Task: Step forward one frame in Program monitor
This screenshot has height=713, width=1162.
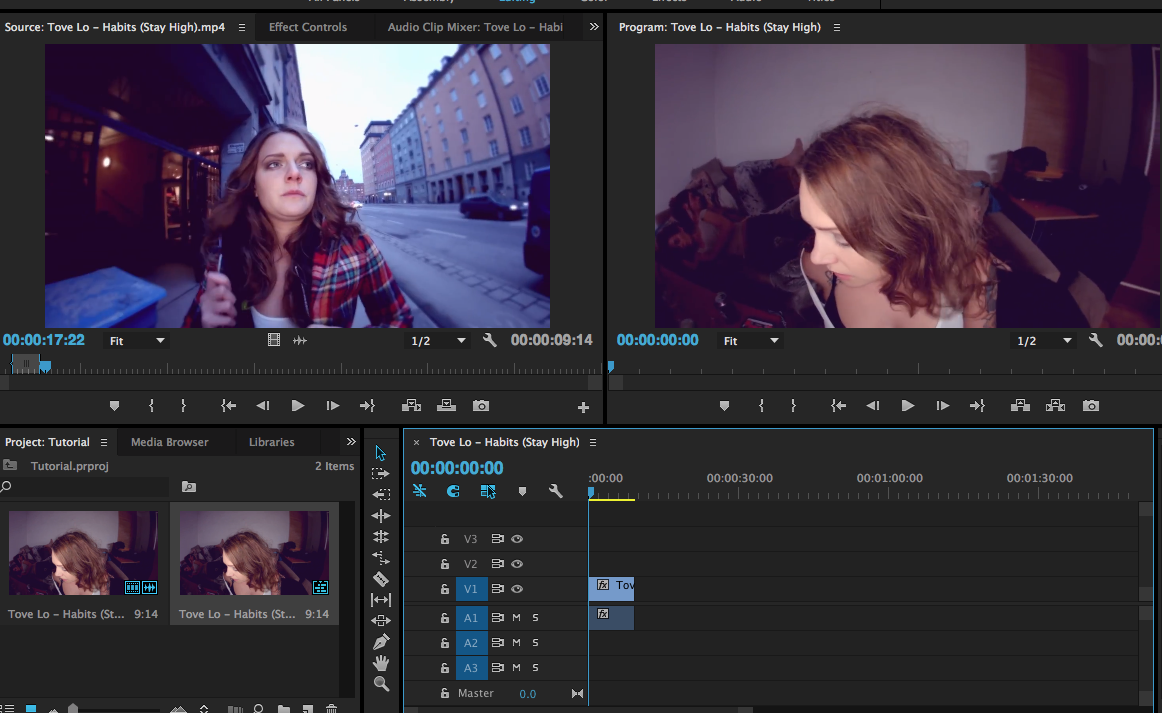Action: [x=943, y=406]
